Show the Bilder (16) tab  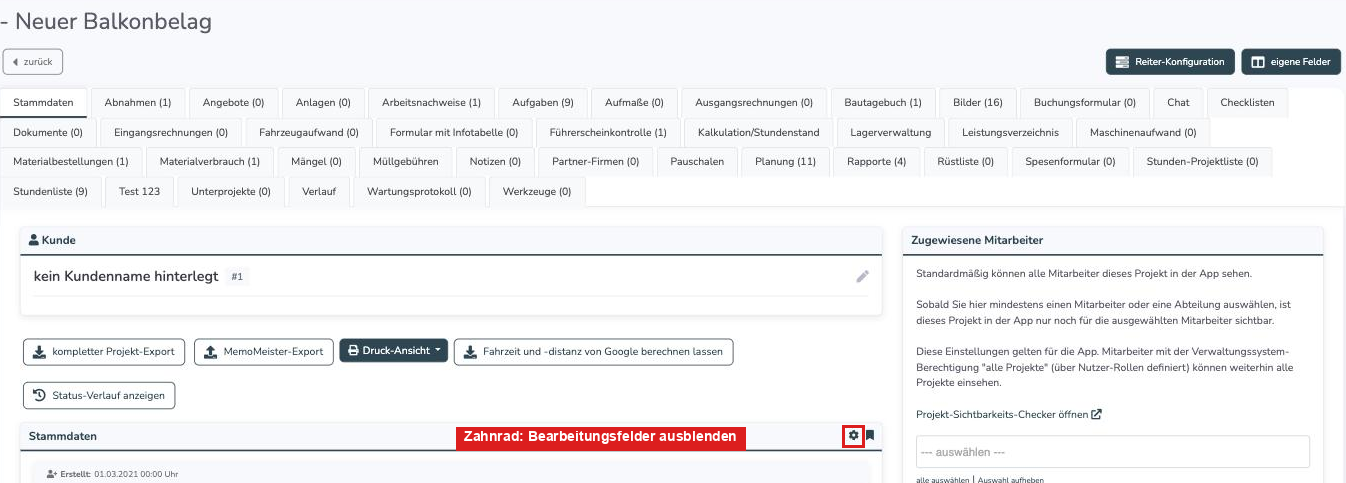(x=978, y=102)
